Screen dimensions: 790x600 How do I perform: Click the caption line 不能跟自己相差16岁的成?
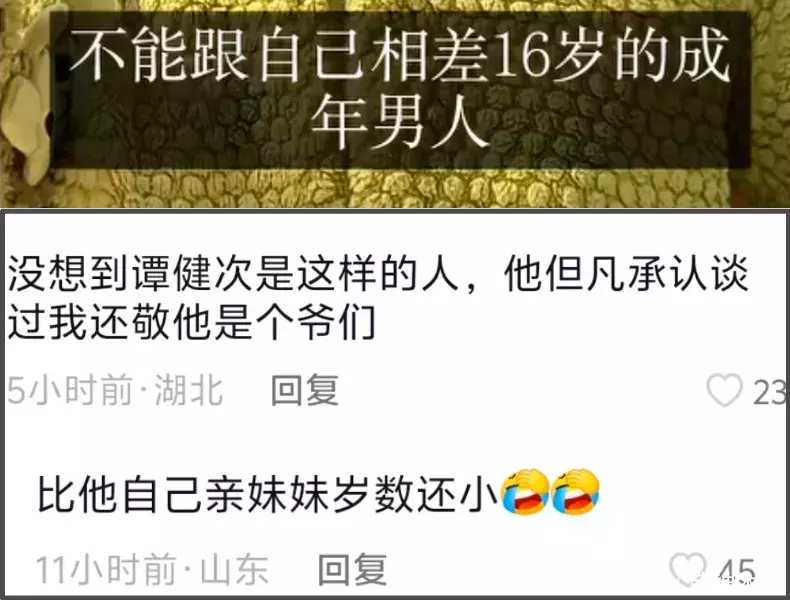pos(400,56)
